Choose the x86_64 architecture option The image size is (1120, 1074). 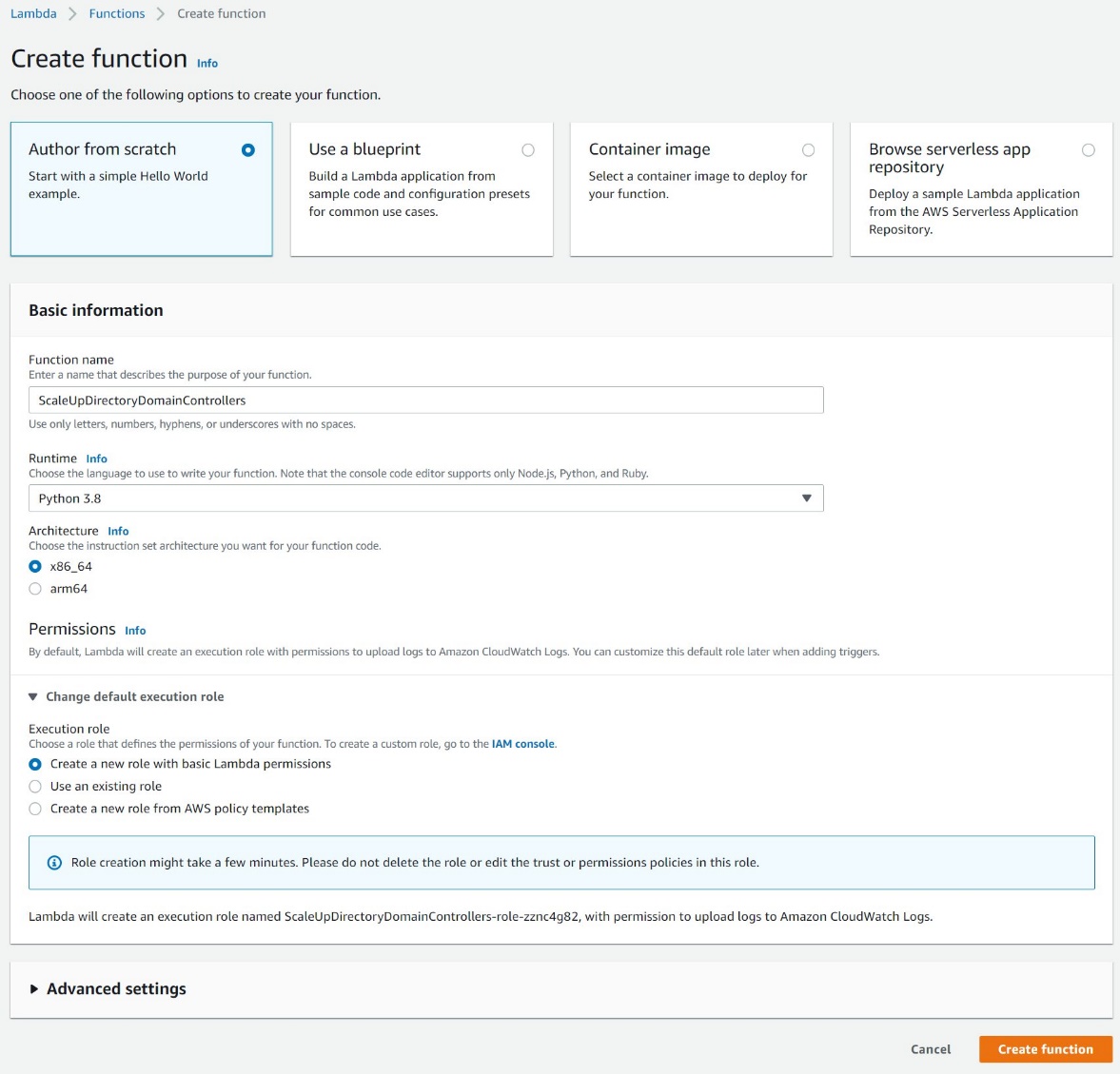pyautogui.click(x=35, y=566)
